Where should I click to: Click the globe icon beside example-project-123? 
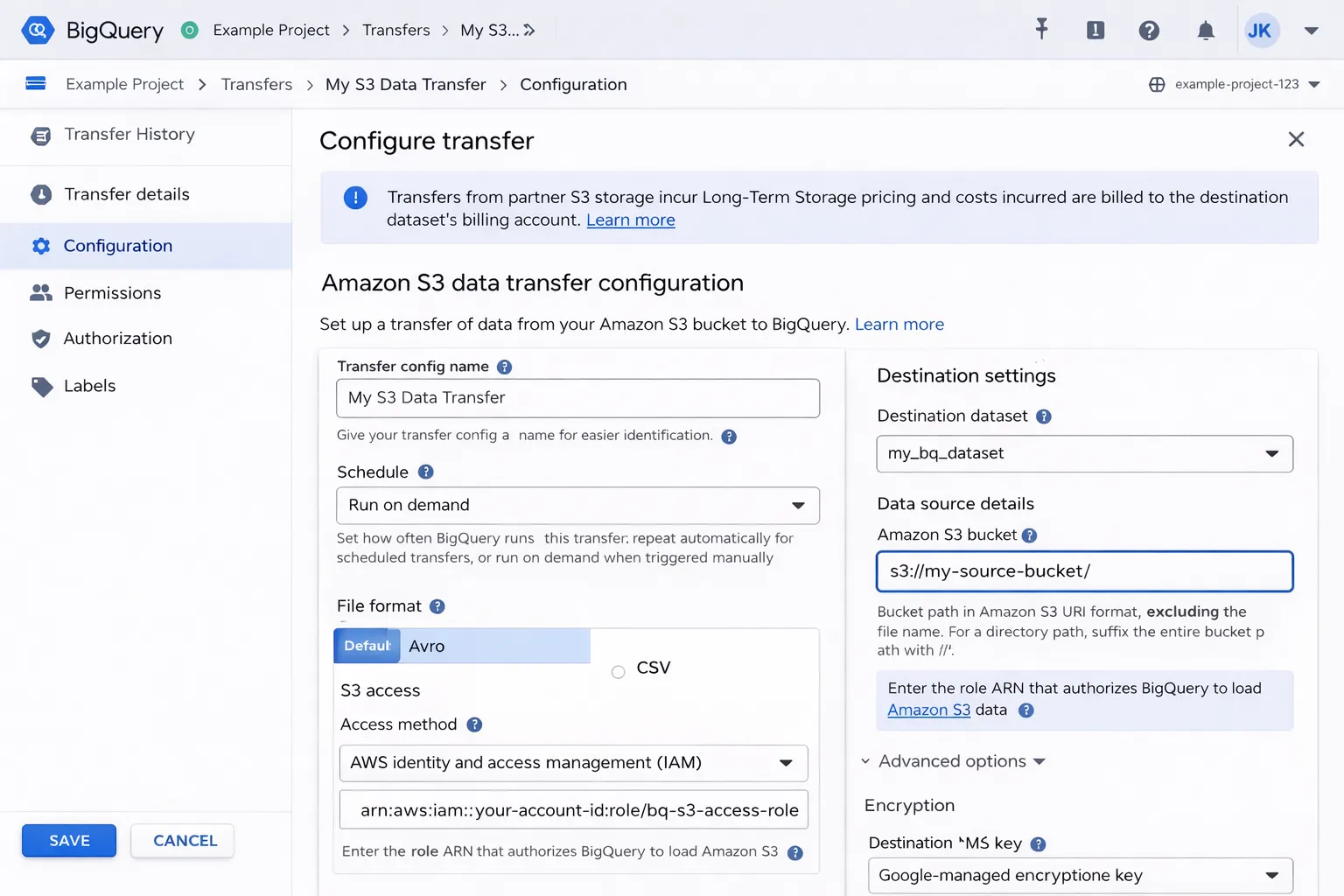tap(1157, 84)
